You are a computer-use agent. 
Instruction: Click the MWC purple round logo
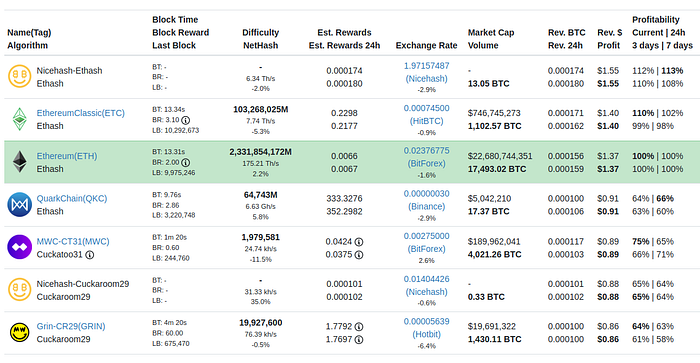click(x=20, y=247)
